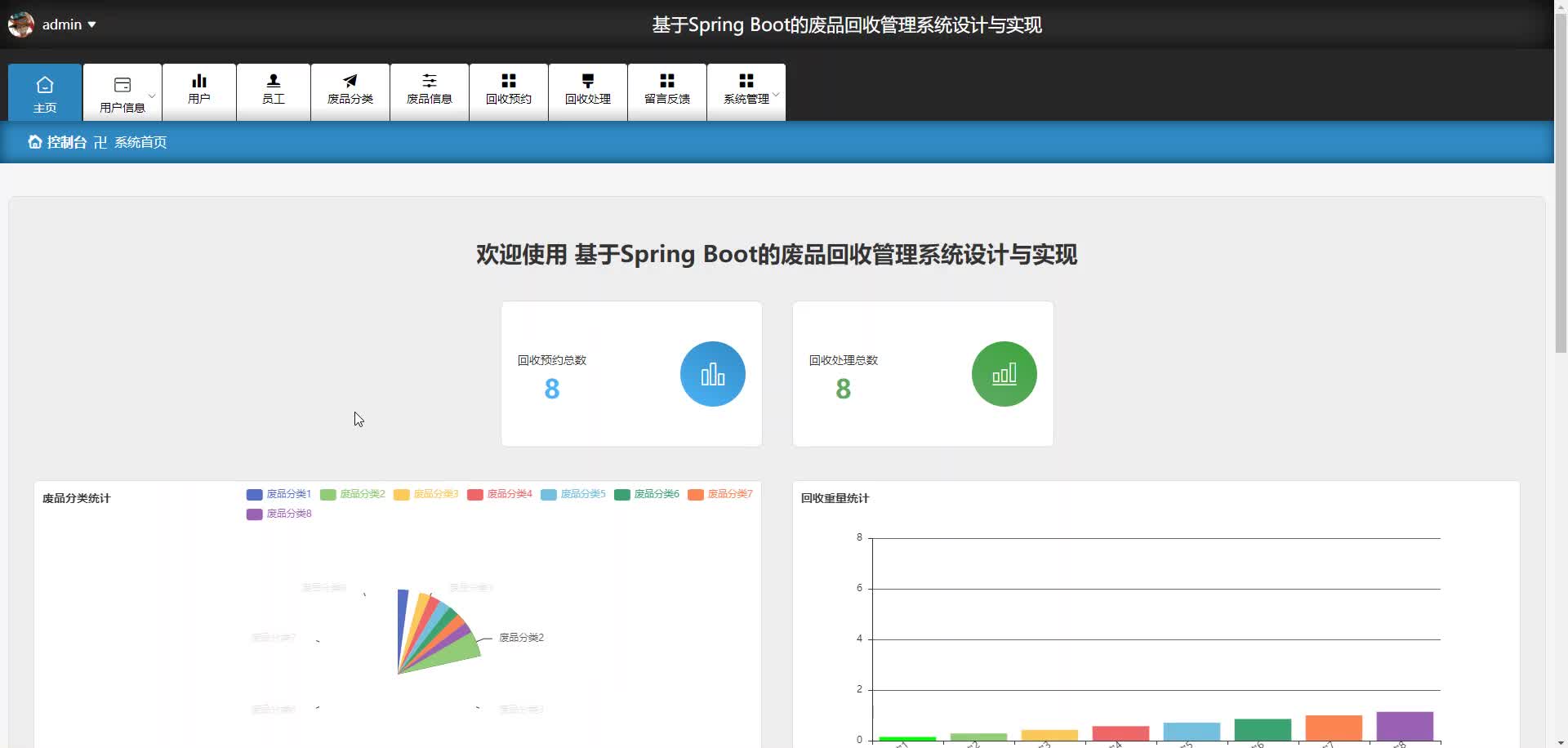Image resolution: width=1568 pixels, height=748 pixels.
Task: Click the 用户信息 card icon
Action: point(122,85)
